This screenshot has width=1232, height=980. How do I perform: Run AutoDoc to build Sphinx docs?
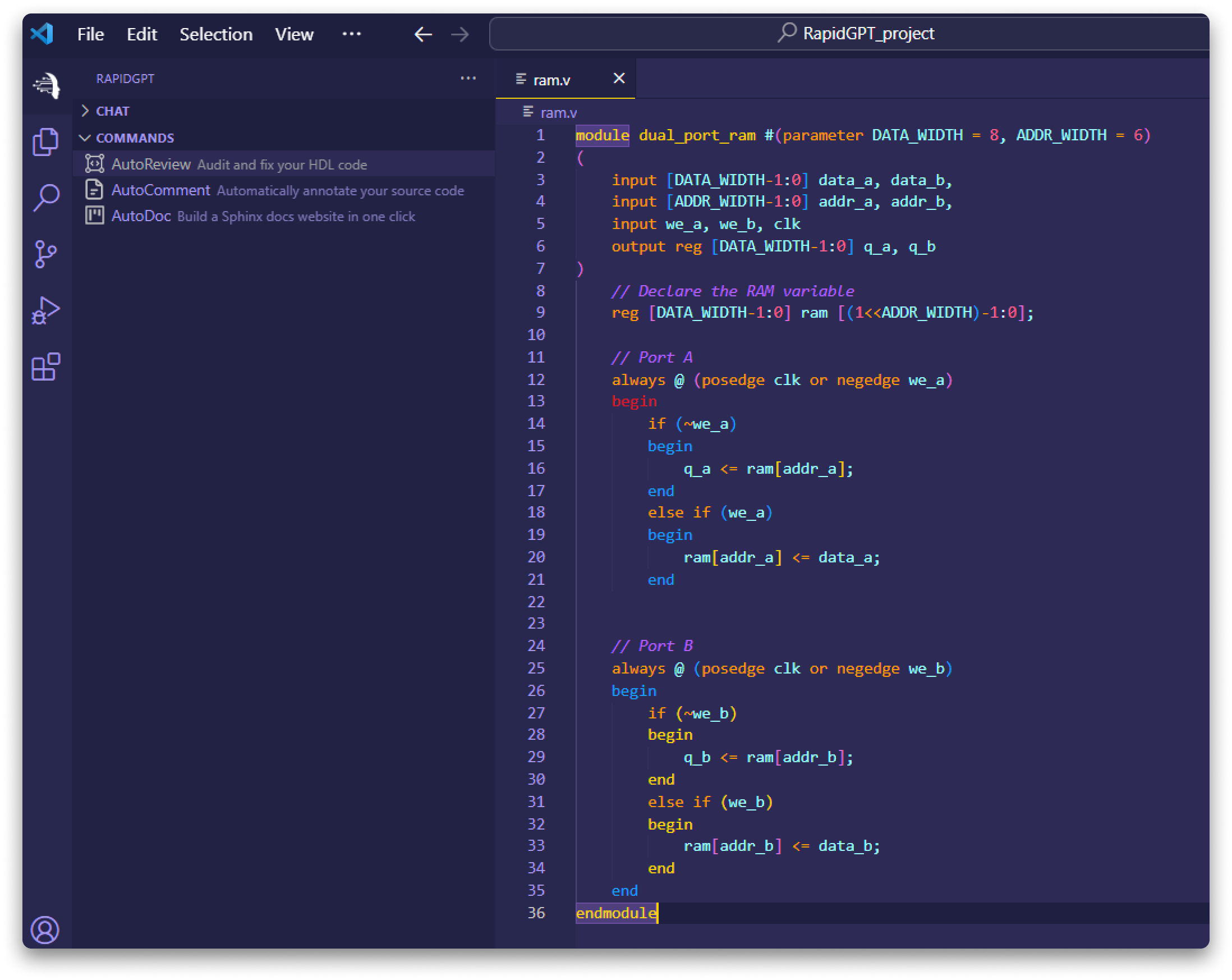(x=284, y=216)
